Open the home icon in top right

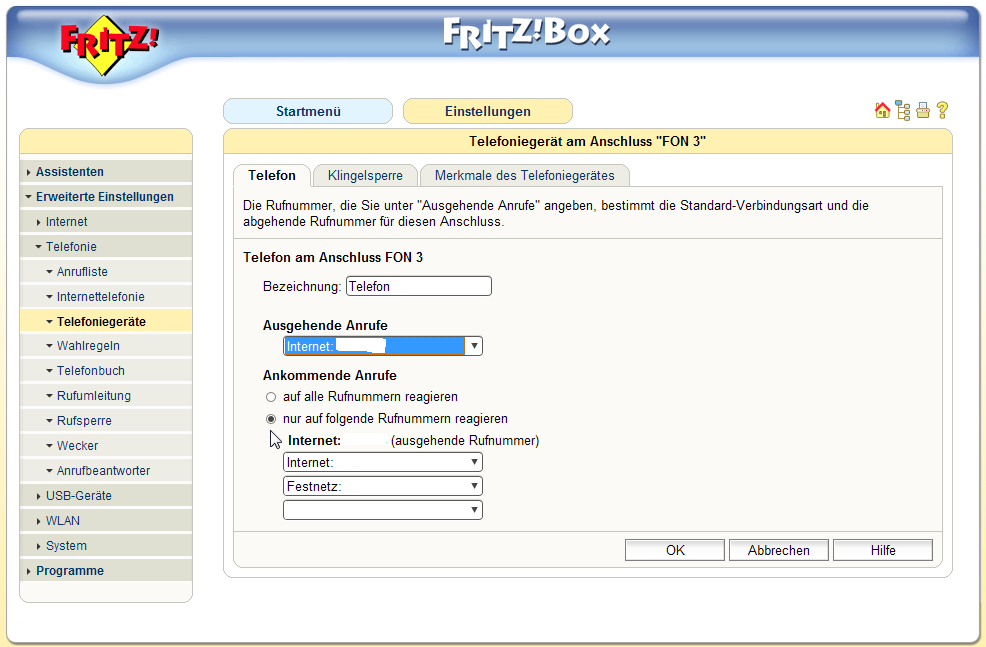[x=882, y=111]
